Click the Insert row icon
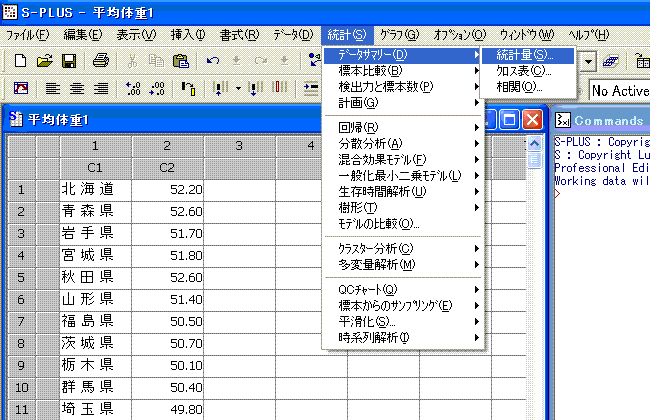Image resolution: width=650 pixels, height=420 pixels. pos(311,88)
